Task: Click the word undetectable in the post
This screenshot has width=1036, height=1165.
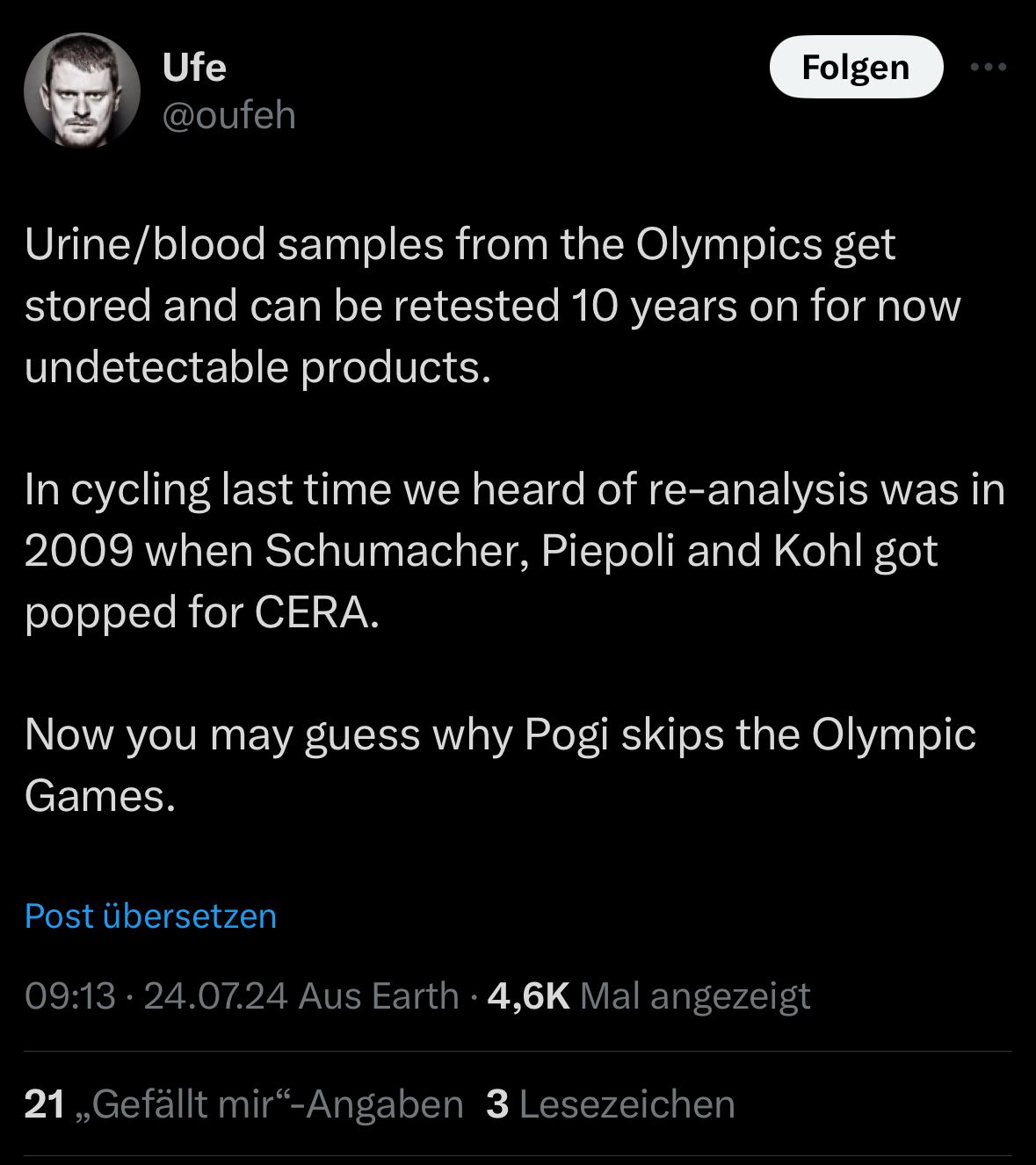Action: coord(156,366)
